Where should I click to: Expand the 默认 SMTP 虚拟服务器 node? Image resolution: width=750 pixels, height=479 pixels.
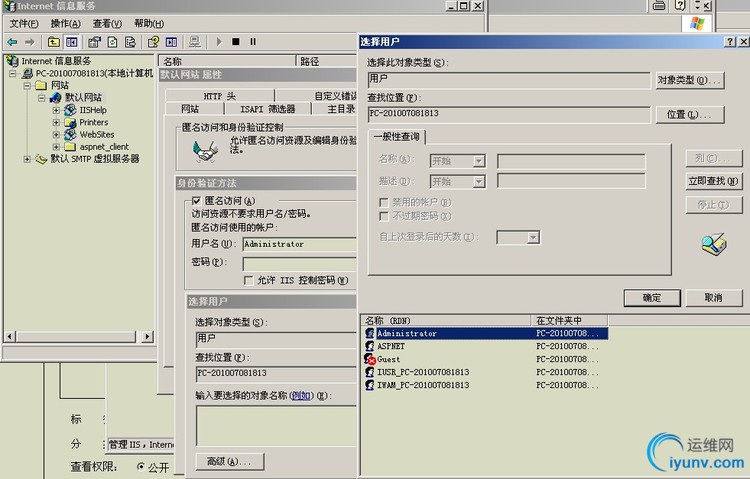(27, 159)
